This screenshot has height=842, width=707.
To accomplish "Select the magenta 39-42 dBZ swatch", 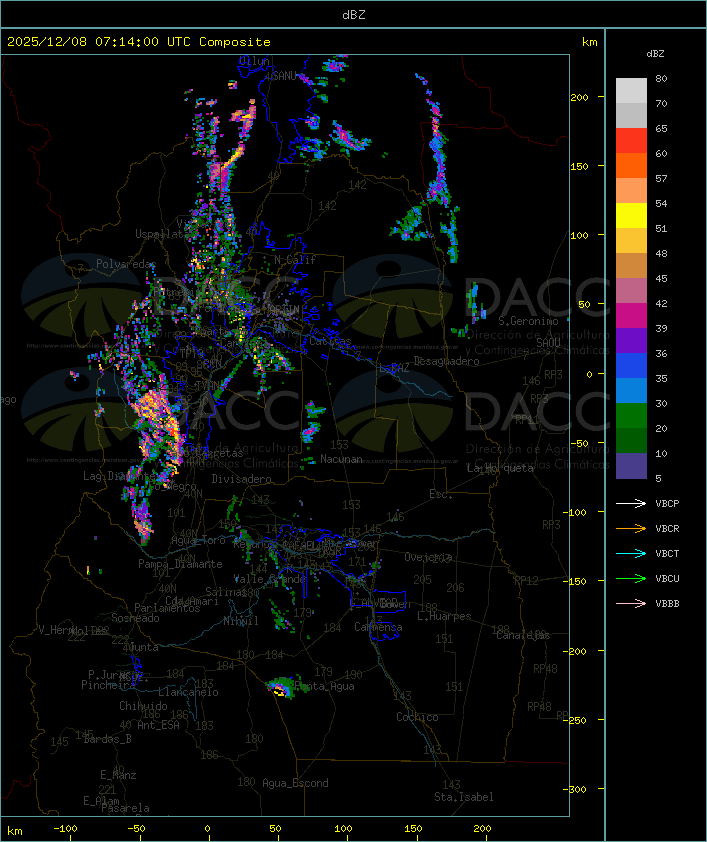I will [x=631, y=316].
